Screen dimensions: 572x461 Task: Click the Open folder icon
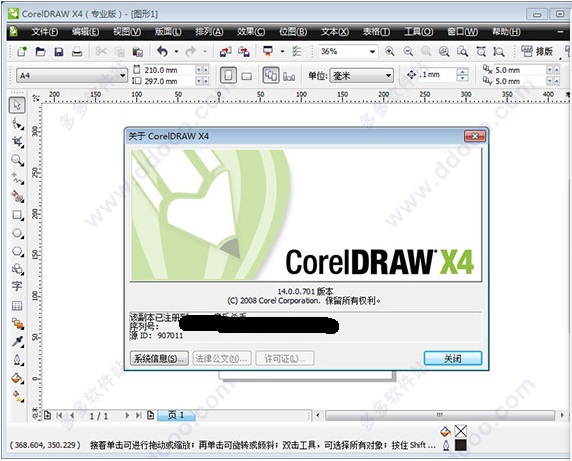pyautogui.click(x=40, y=51)
